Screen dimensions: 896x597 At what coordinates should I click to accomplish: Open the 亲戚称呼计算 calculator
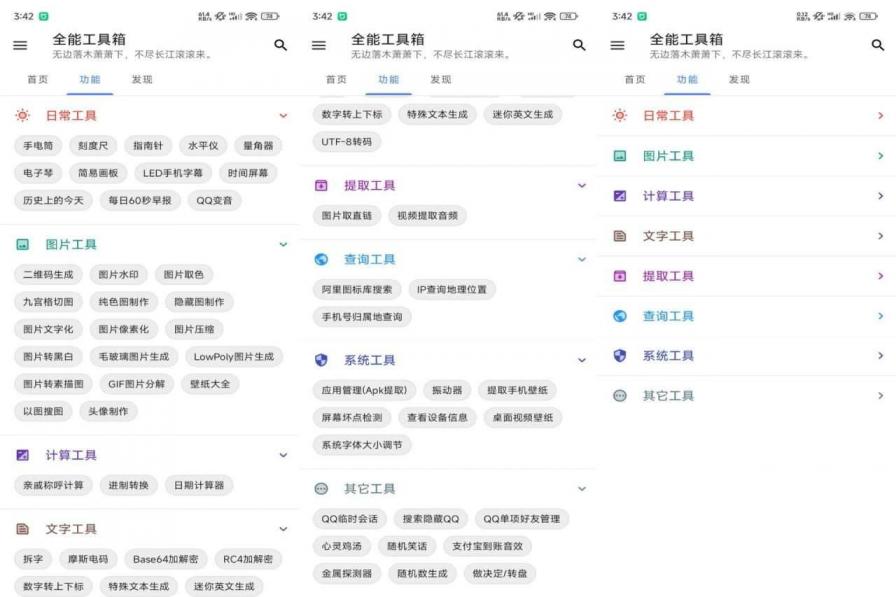point(53,485)
